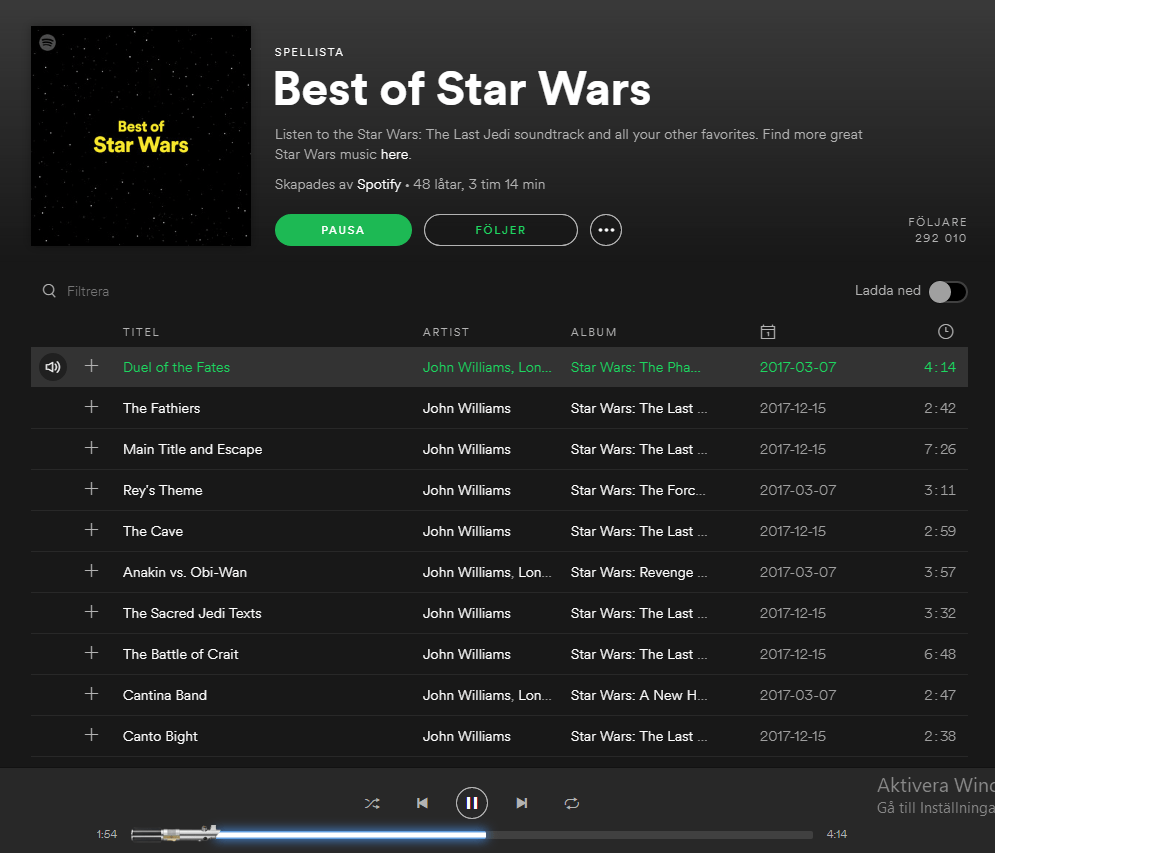
Task: Sort tracks by the Artist column
Action: (446, 332)
